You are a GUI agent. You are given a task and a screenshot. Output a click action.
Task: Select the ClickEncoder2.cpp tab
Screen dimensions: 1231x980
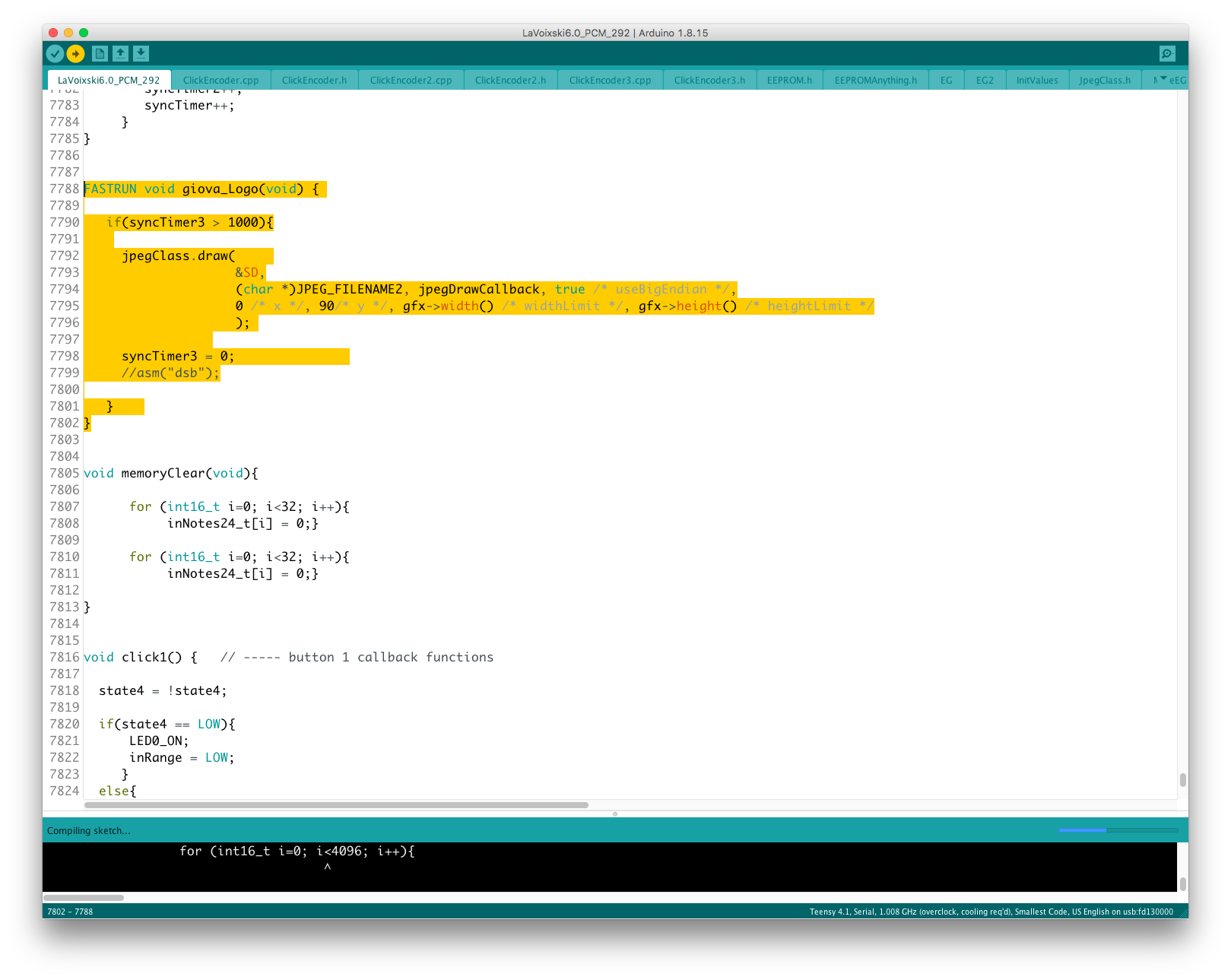pos(411,80)
